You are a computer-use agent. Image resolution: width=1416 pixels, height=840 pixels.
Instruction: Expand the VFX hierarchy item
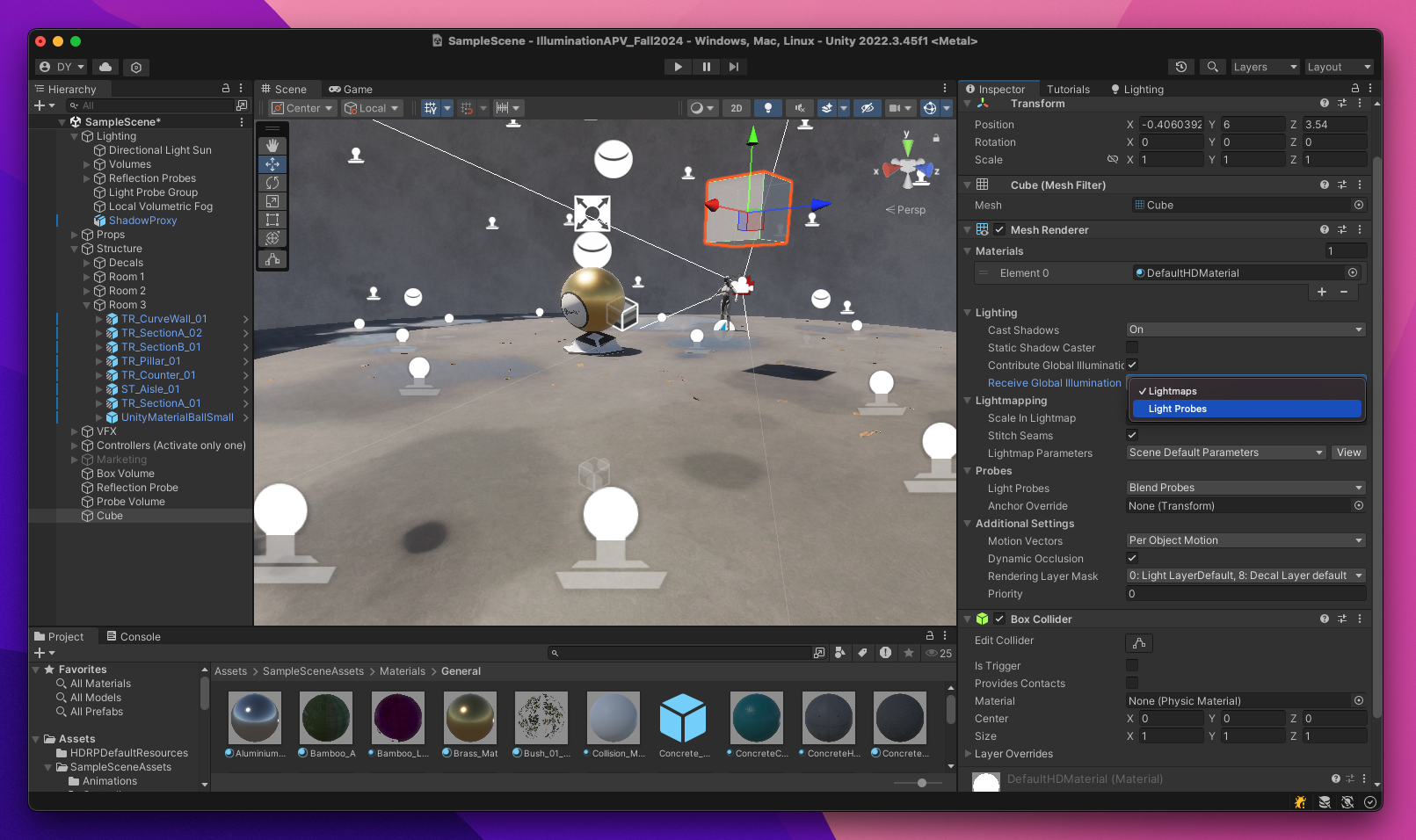(75, 431)
